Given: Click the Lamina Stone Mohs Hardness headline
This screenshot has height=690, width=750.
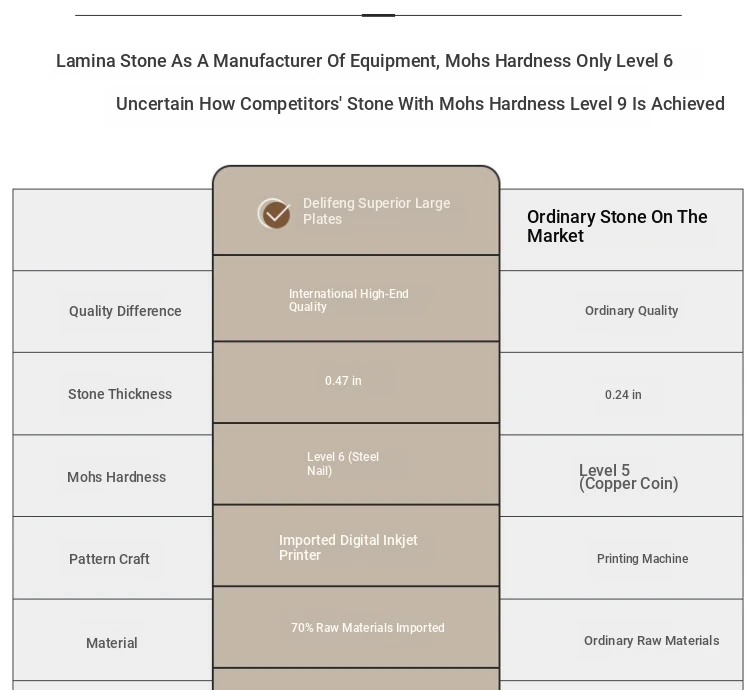Looking at the screenshot, I should click(364, 61).
